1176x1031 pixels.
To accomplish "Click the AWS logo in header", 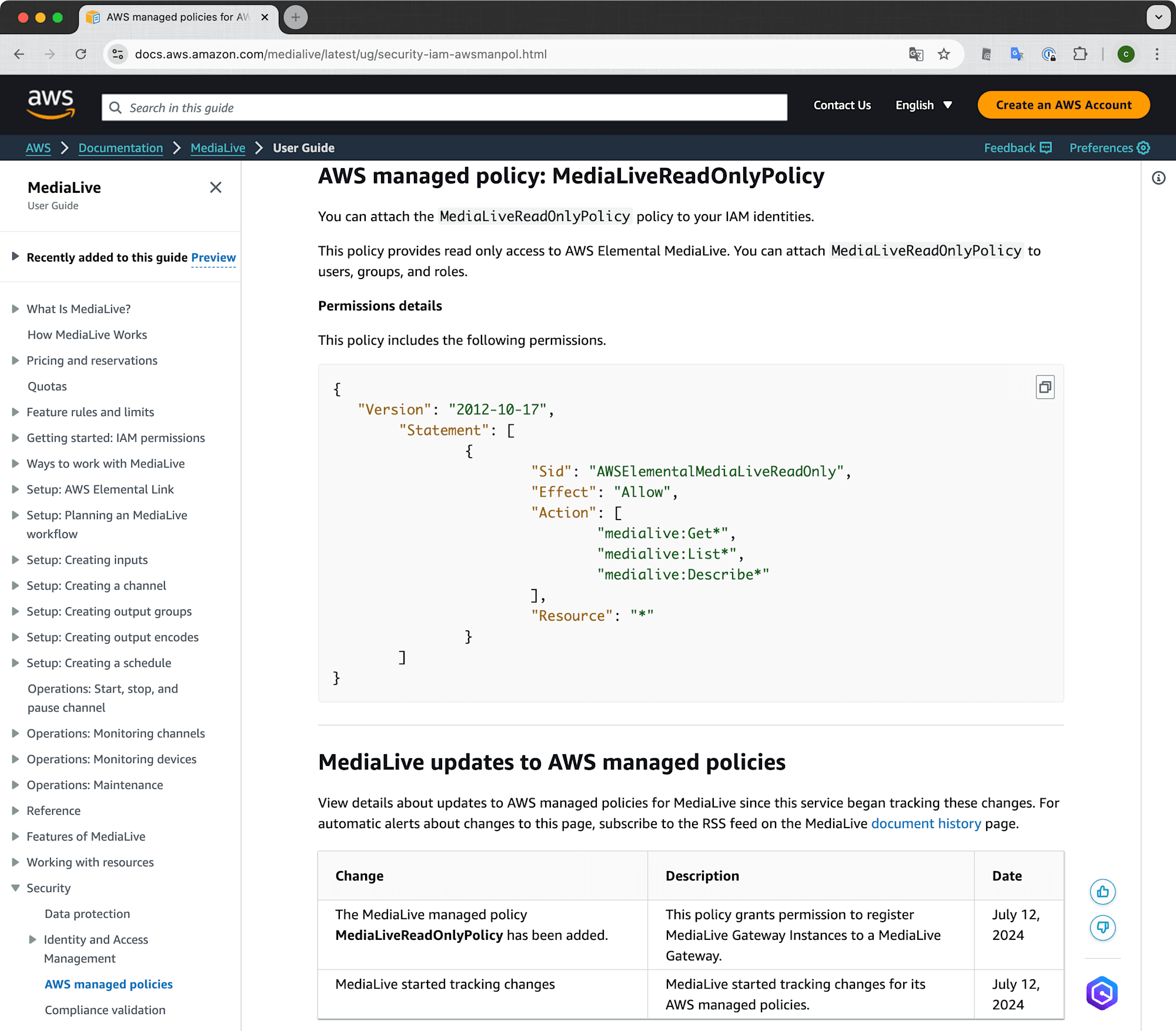I will (51, 105).
